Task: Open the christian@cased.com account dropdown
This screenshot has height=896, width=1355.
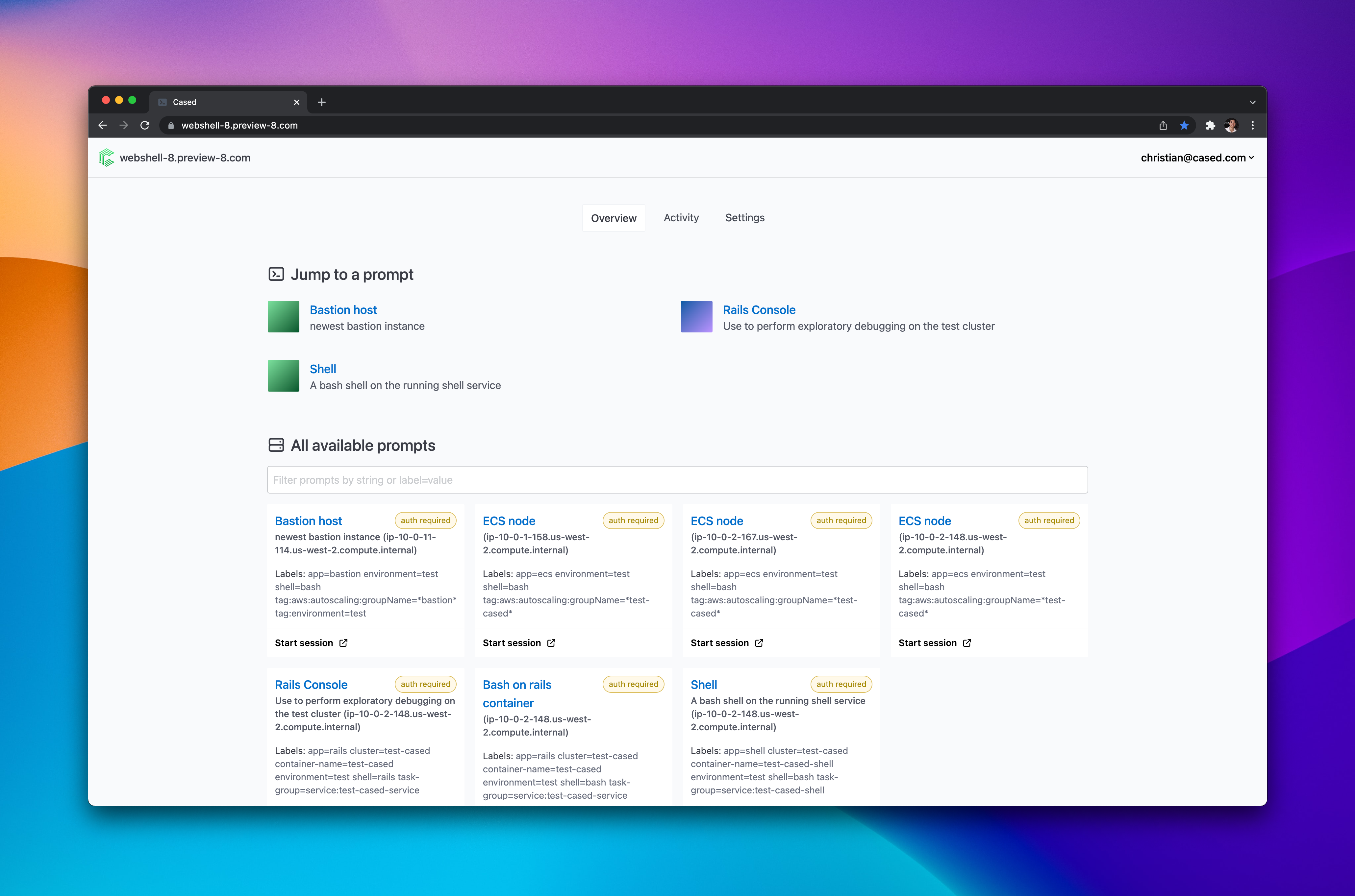Action: click(1197, 158)
